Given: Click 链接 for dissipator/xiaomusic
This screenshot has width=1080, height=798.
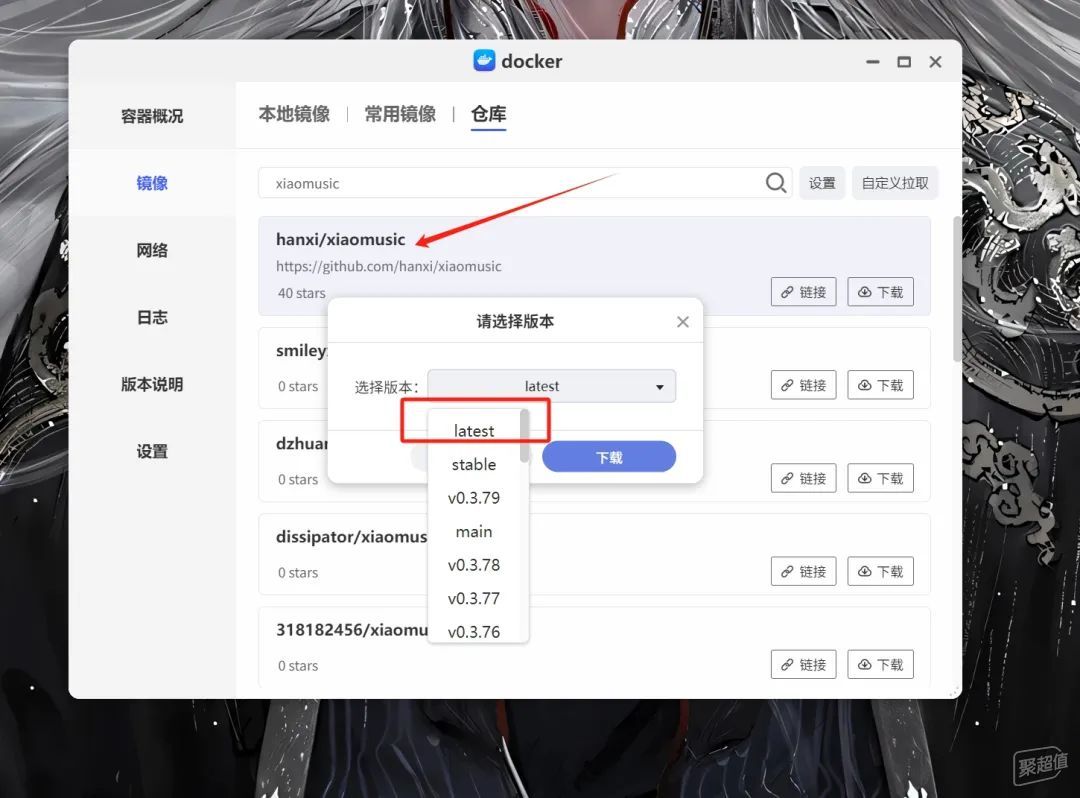Looking at the screenshot, I should click(x=803, y=571).
